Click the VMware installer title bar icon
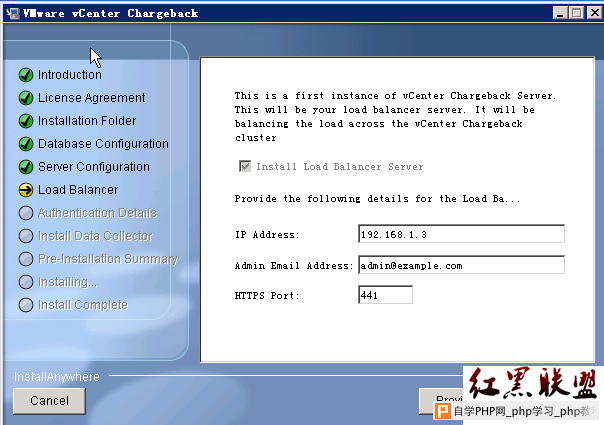This screenshot has width=604, height=425. [x=13, y=13]
